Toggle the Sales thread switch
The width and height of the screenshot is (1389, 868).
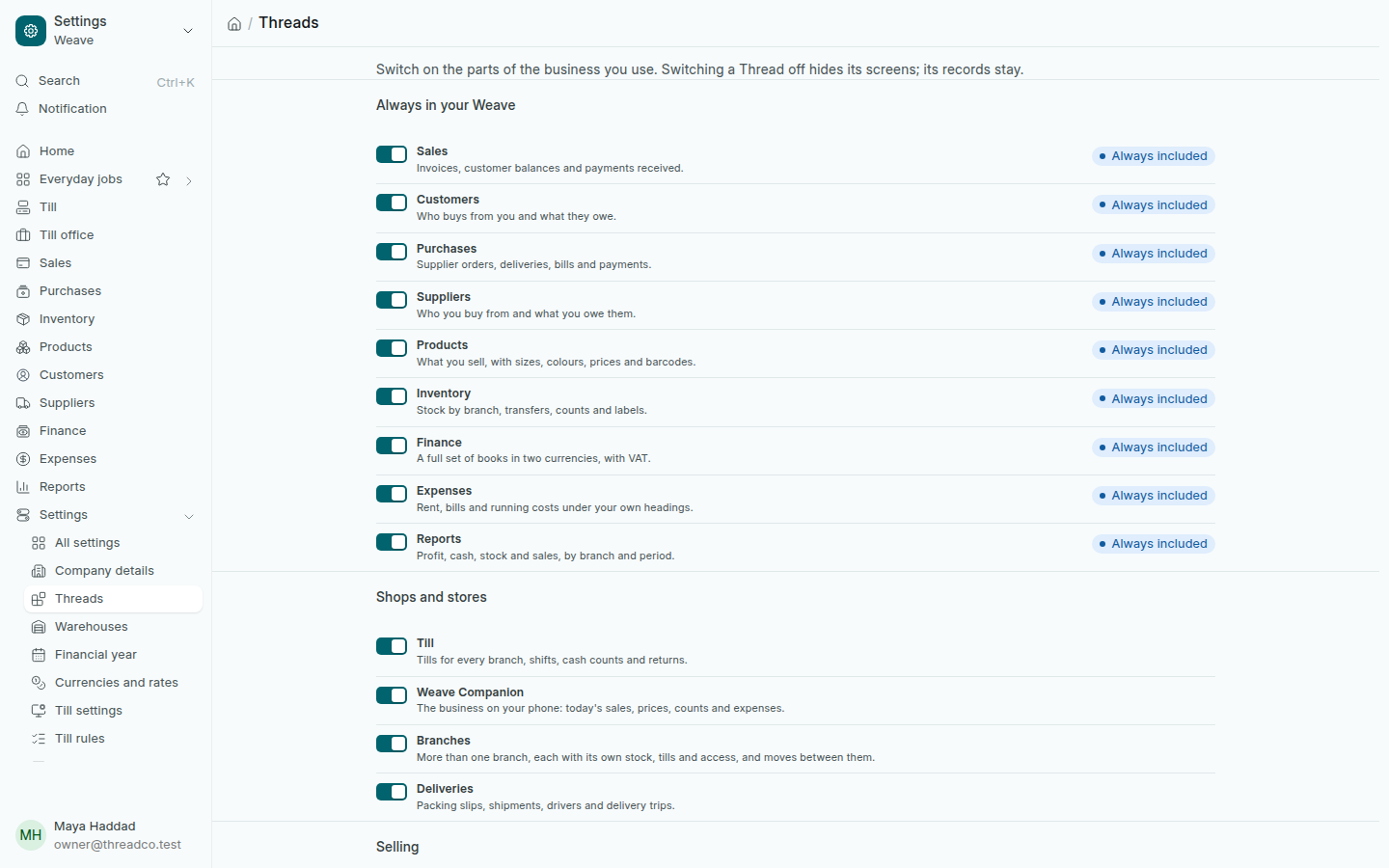coord(392,154)
